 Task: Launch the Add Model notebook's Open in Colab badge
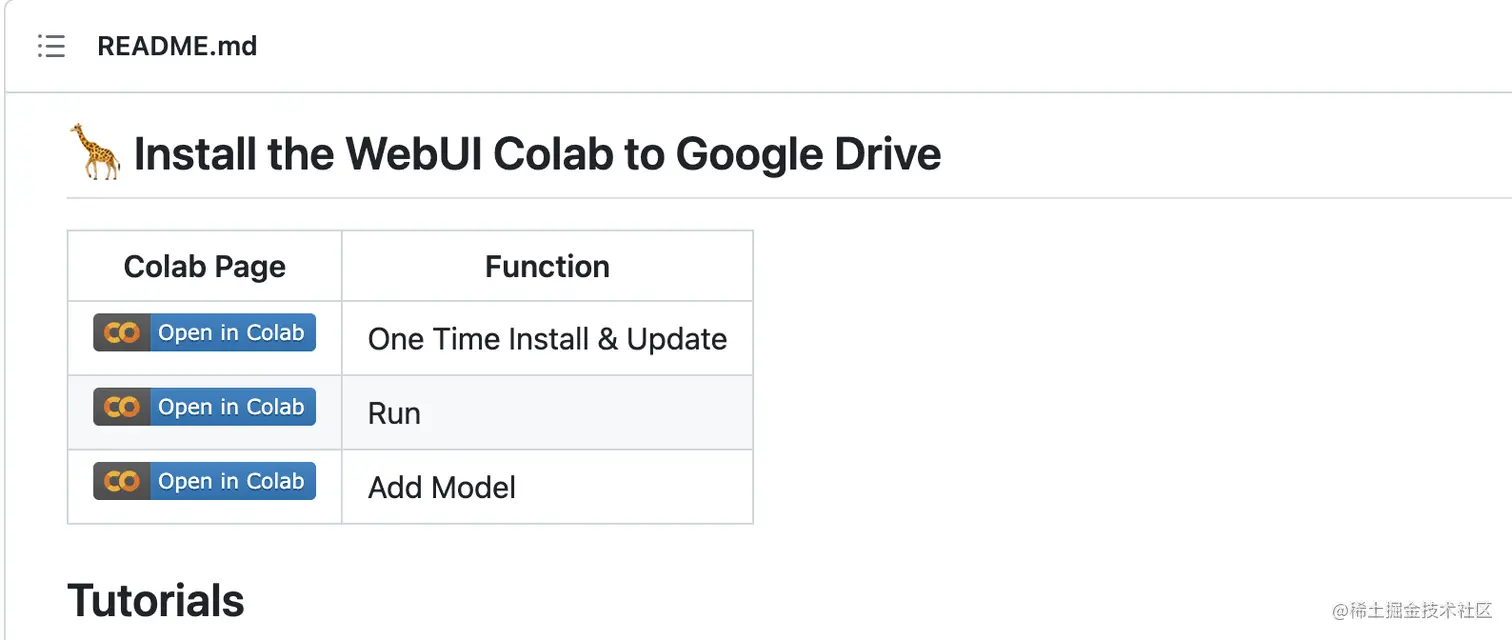205,481
